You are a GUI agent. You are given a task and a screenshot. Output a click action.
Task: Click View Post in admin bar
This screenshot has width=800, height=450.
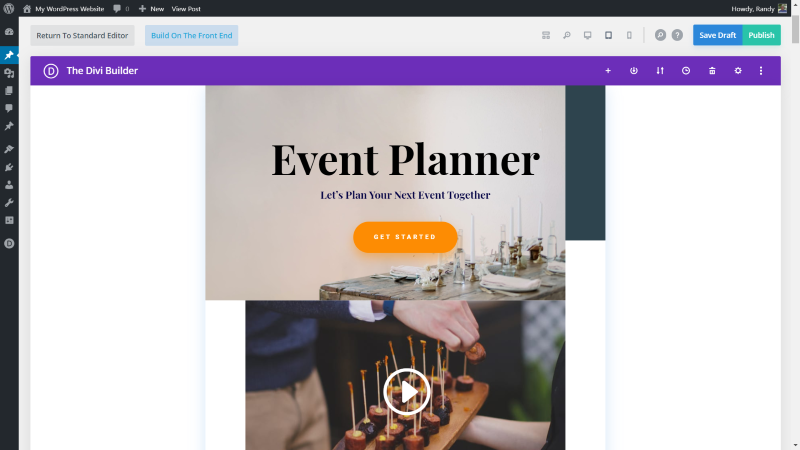tap(186, 9)
